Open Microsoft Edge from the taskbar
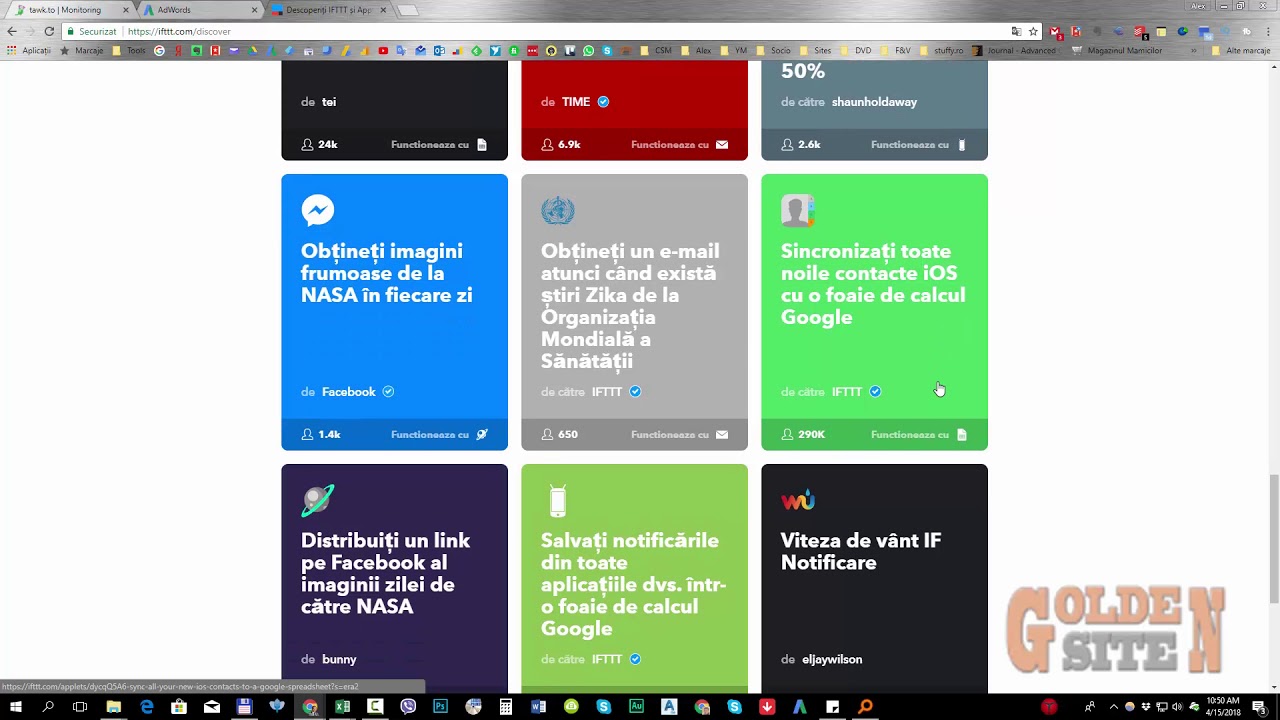This screenshot has width=1280, height=720. pos(147,707)
